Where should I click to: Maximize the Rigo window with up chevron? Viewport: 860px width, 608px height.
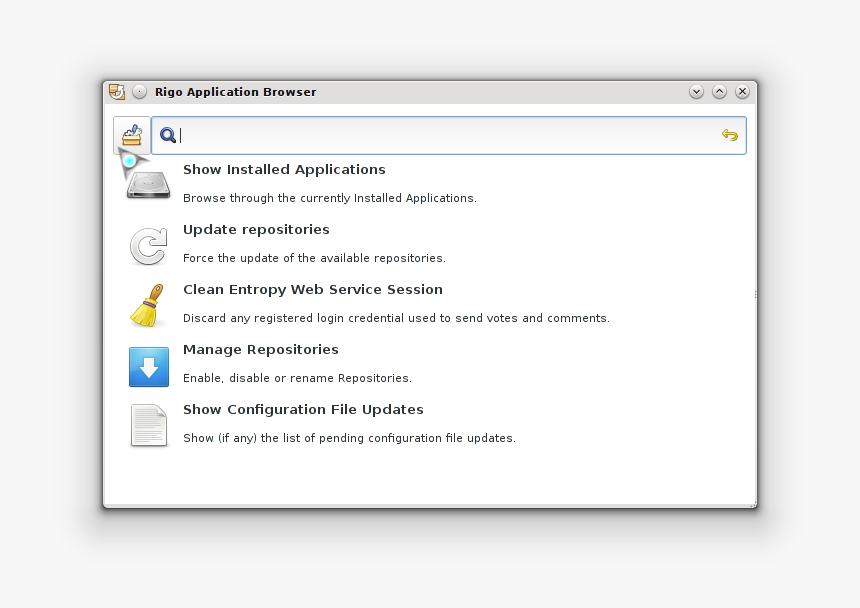coord(720,92)
